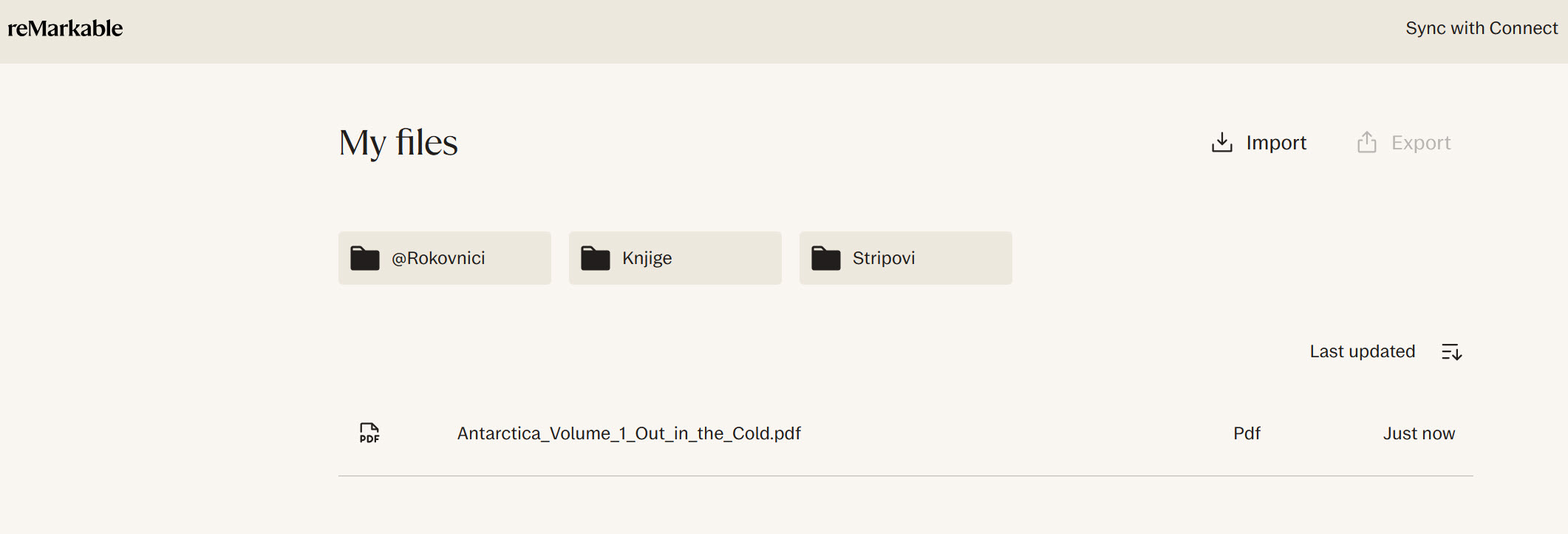Click the Import button label
1568x534 pixels.
tap(1276, 143)
